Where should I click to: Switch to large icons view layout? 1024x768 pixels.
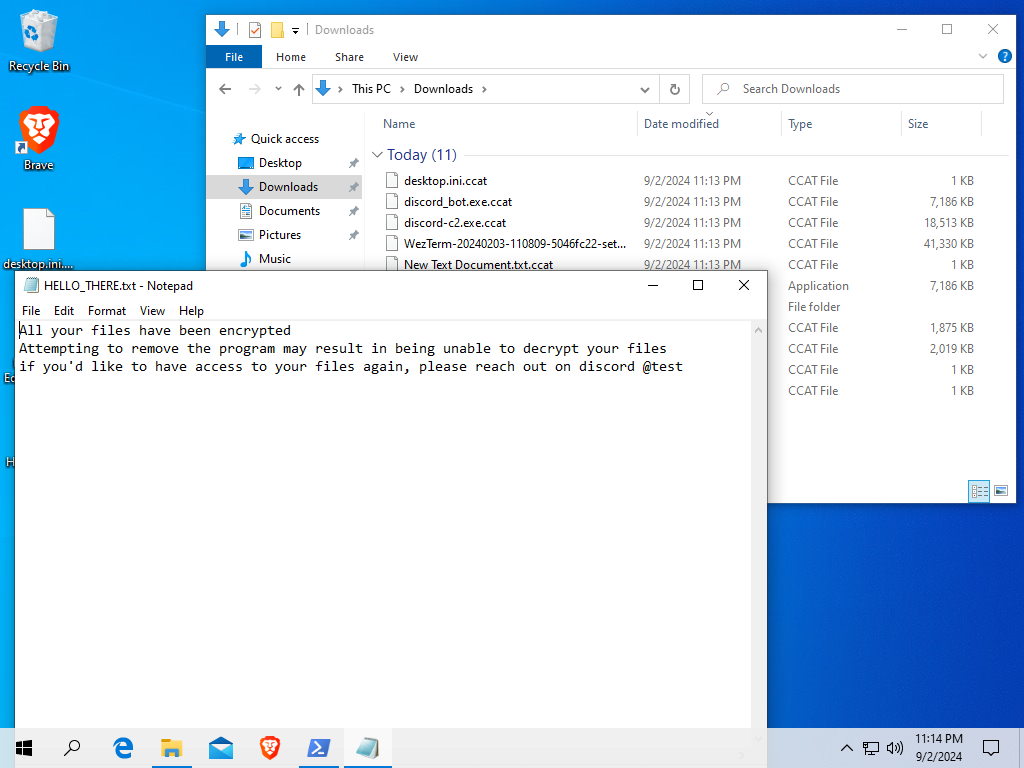pyautogui.click(x=1000, y=491)
